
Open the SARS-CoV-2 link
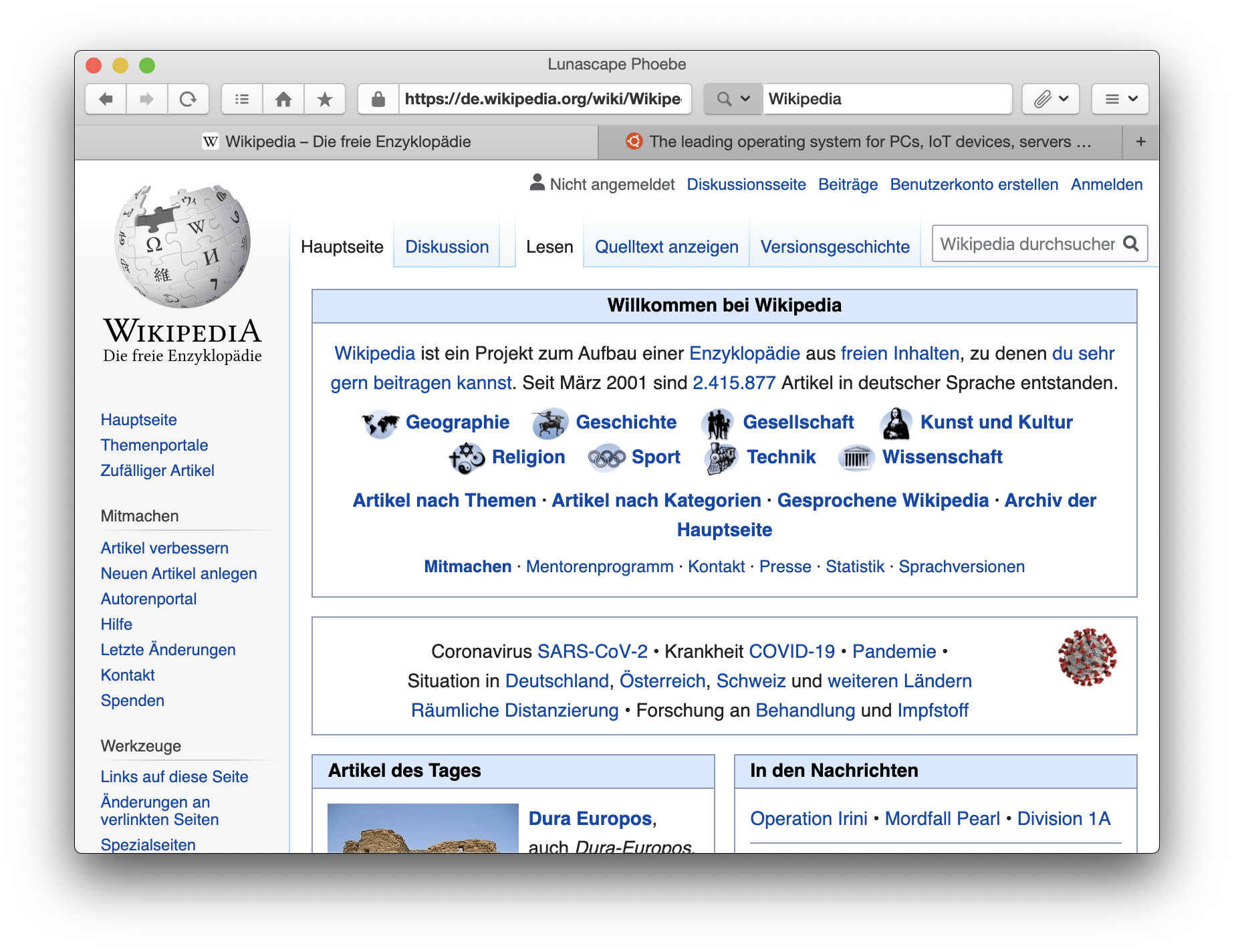(592, 652)
